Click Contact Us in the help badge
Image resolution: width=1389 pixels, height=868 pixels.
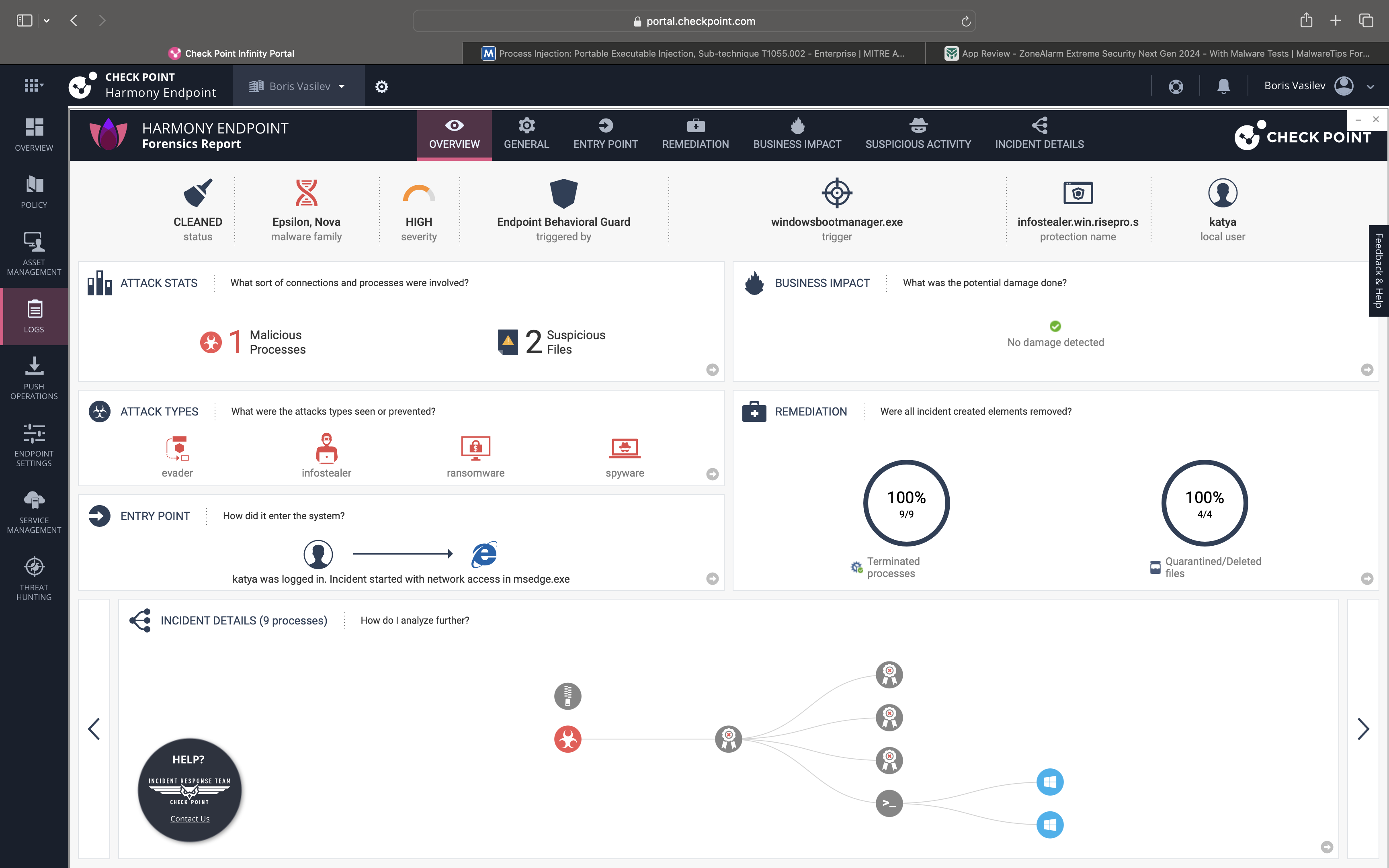click(x=190, y=819)
